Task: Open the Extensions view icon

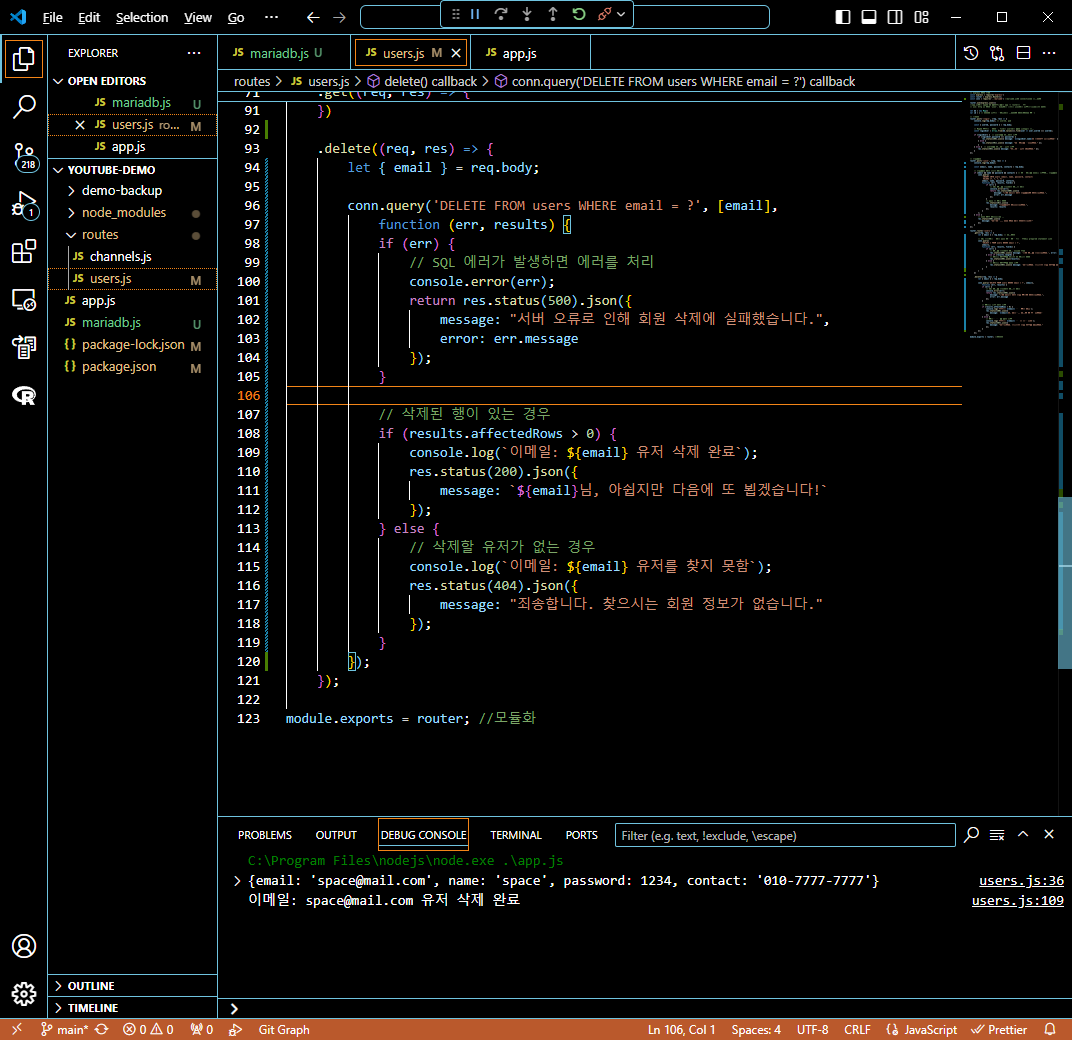Action: [24, 252]
